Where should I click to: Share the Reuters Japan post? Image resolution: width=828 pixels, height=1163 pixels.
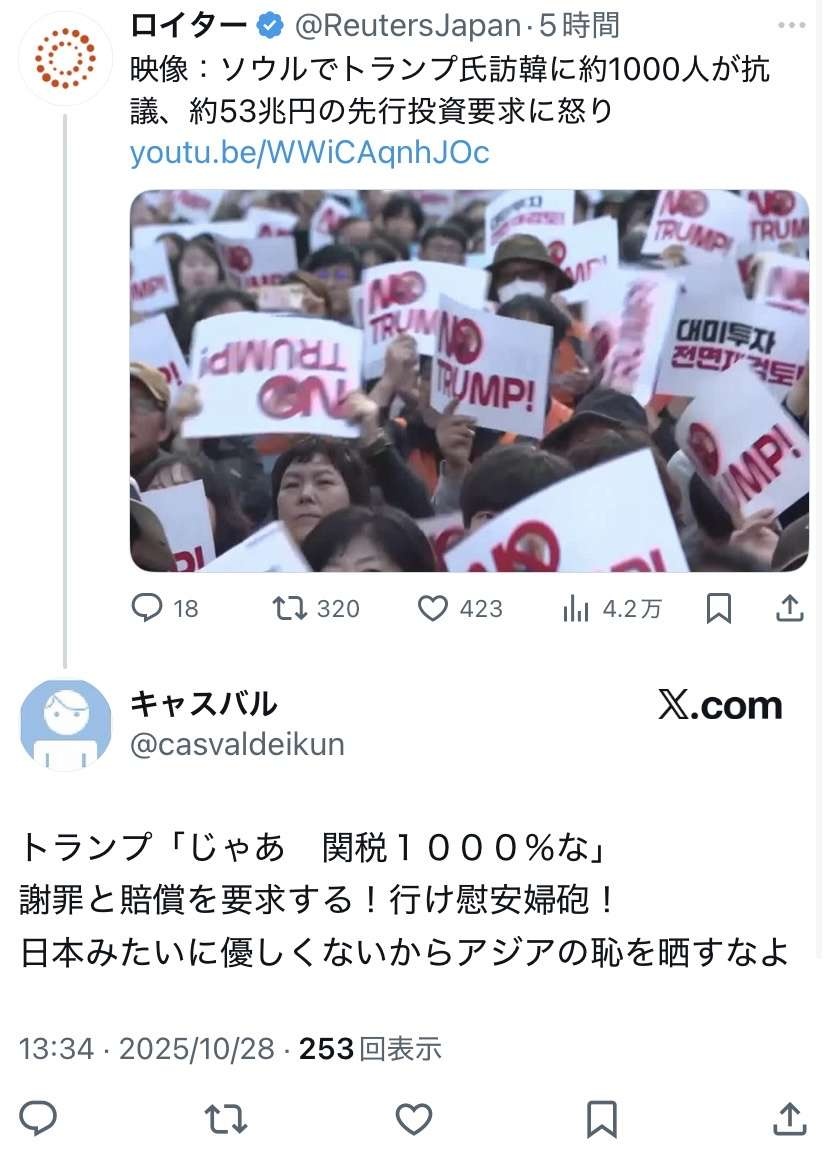point(790,608)
